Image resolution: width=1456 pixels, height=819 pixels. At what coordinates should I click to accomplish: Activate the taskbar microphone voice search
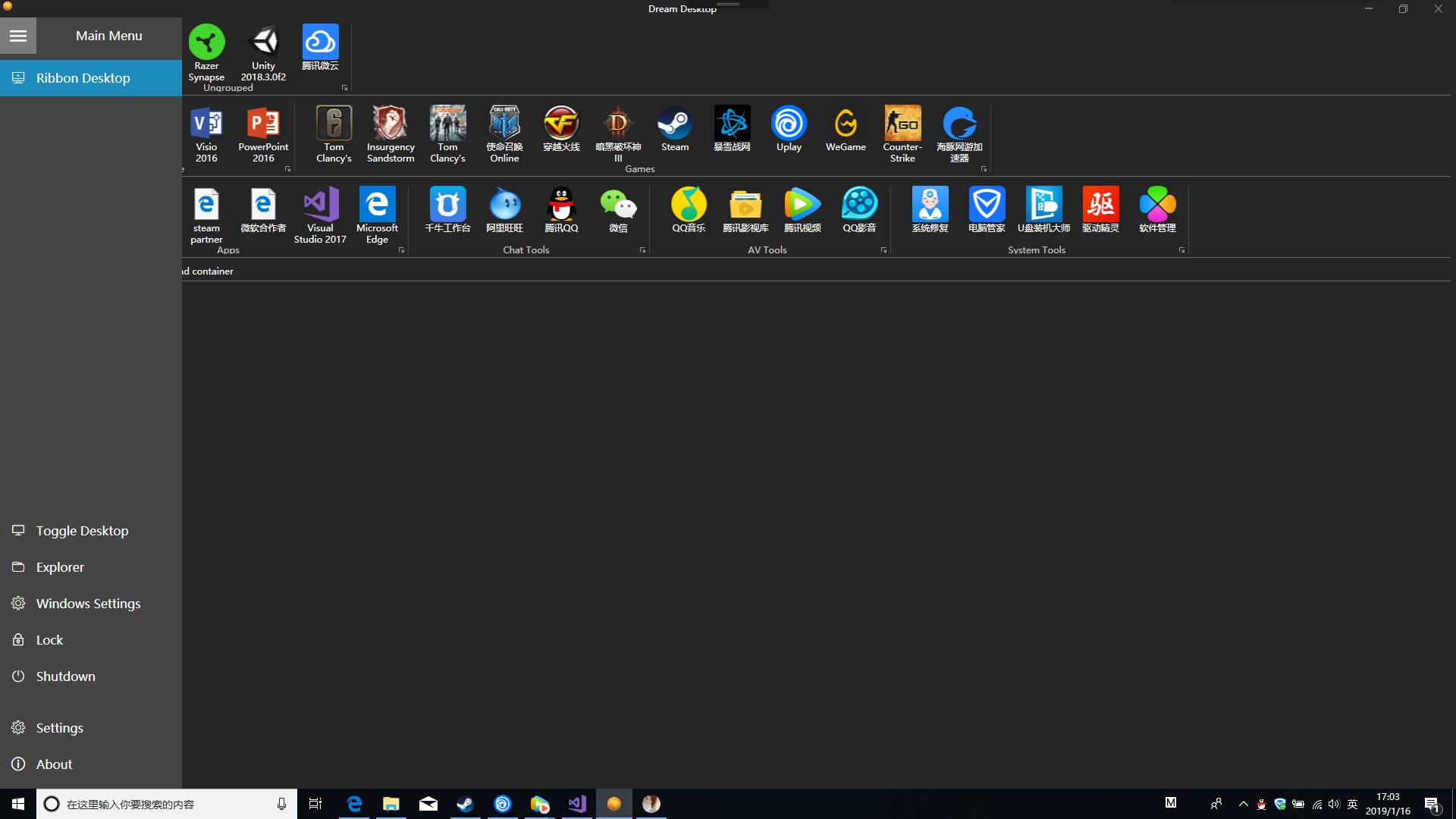pyautogui.click(x=281, y=804)
